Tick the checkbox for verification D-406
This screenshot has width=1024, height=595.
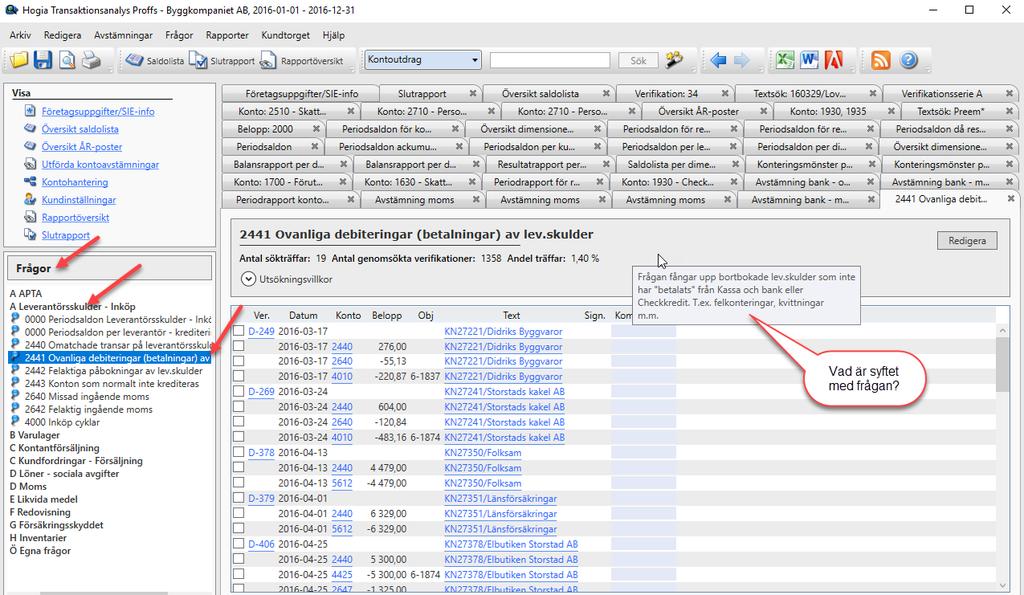[x=239, y=543]
